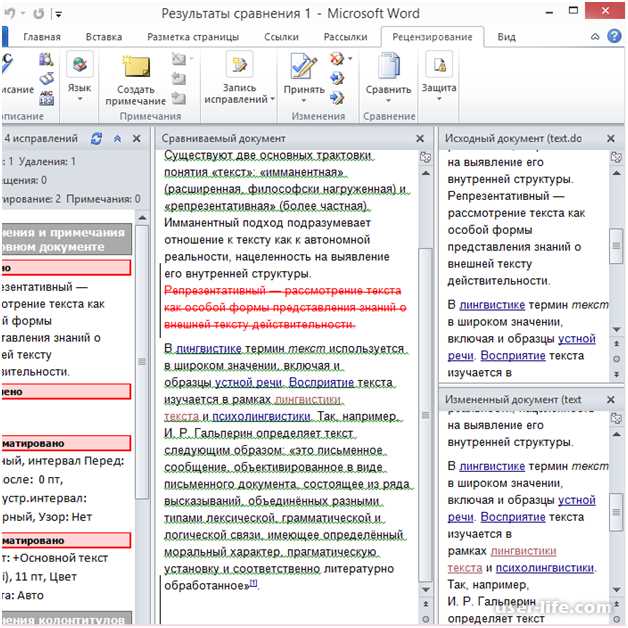Close the Исходный документ pane

(611, 139)
